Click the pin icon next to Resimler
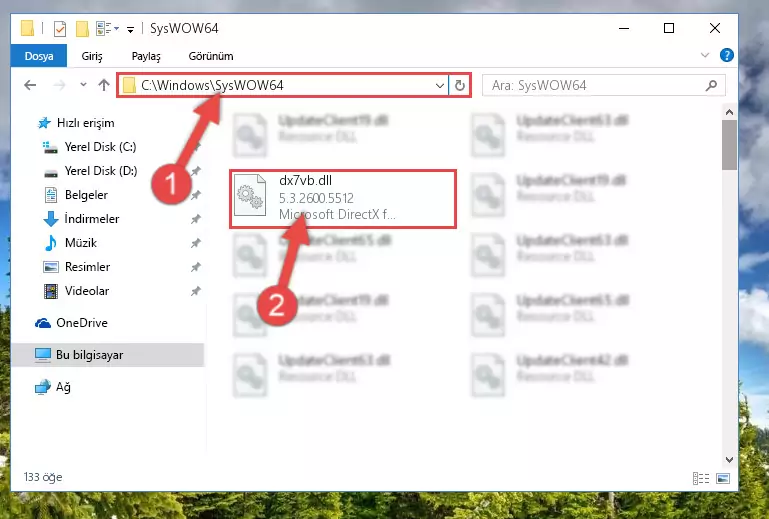769x519 pixels. click(x=196, y=267)
